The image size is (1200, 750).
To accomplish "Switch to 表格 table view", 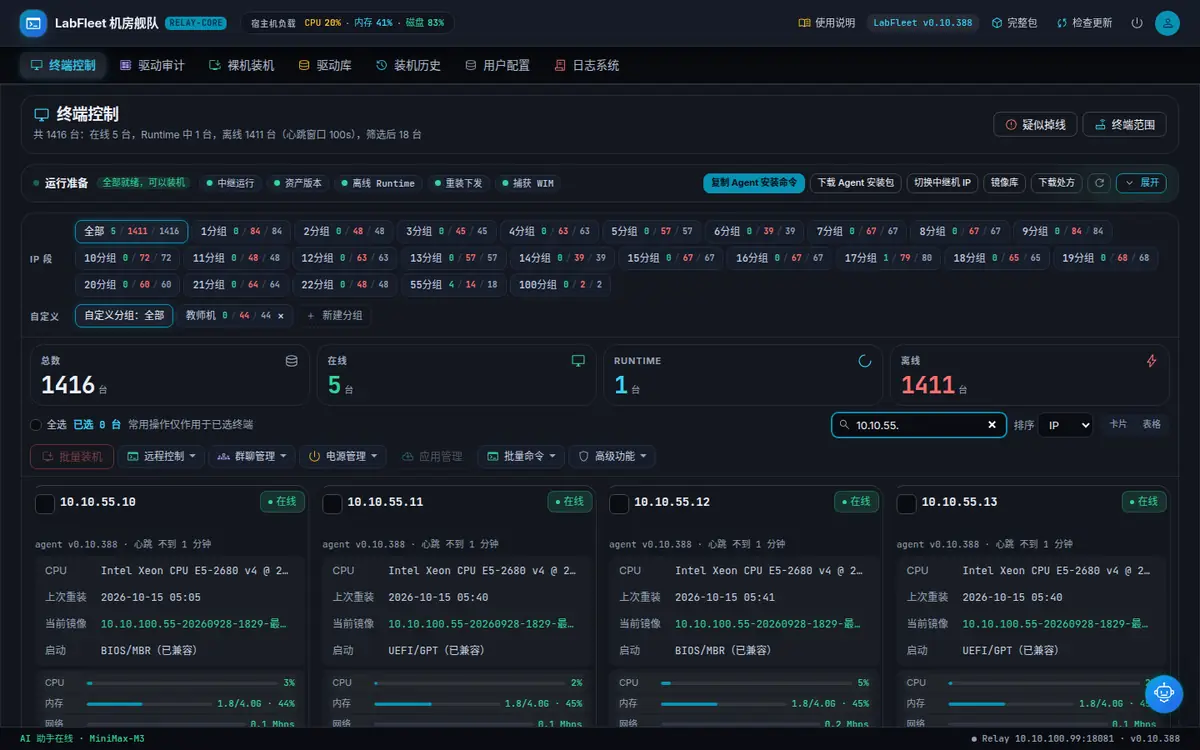I will (1152, 424).
